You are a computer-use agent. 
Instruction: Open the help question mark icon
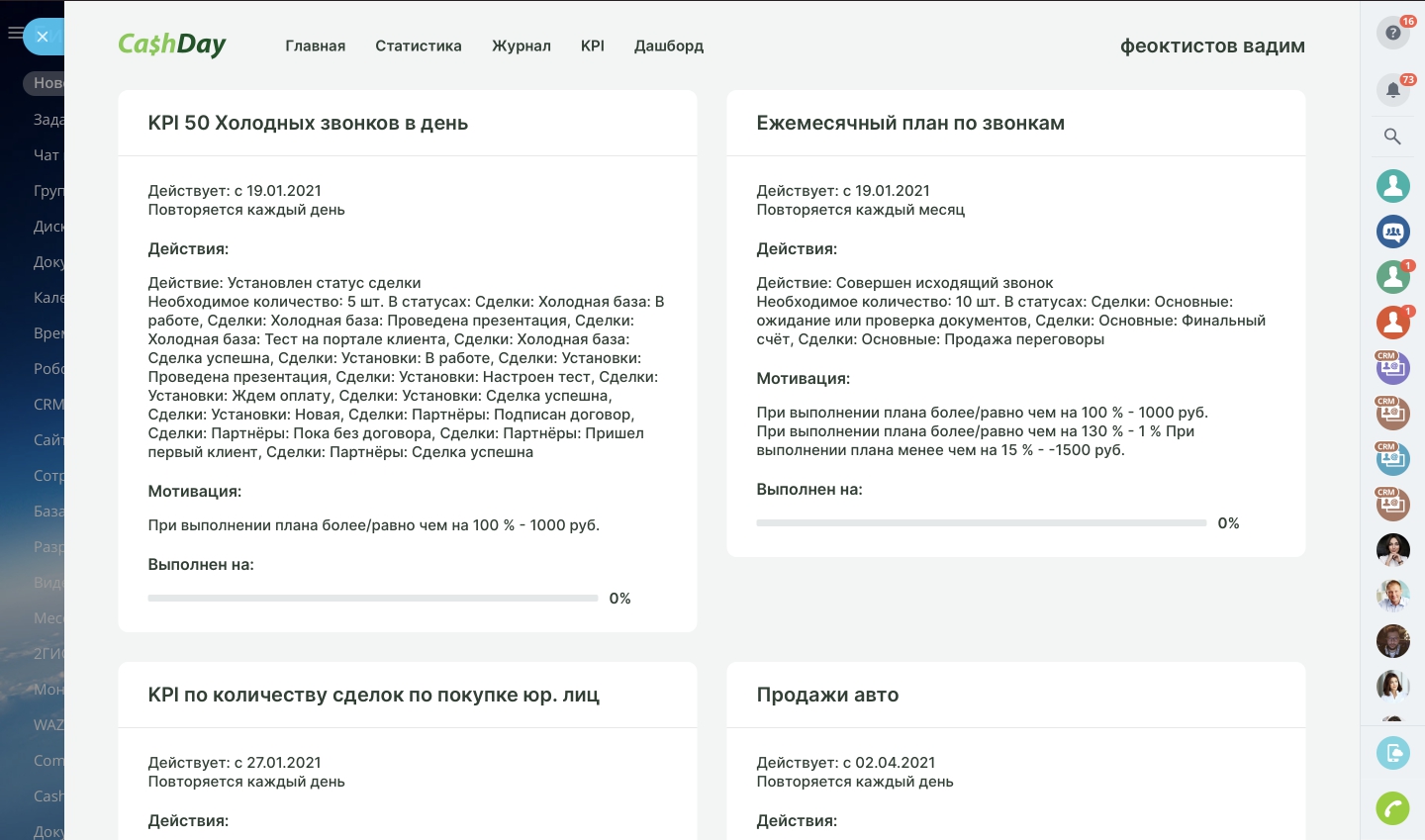coord(1392,33)
